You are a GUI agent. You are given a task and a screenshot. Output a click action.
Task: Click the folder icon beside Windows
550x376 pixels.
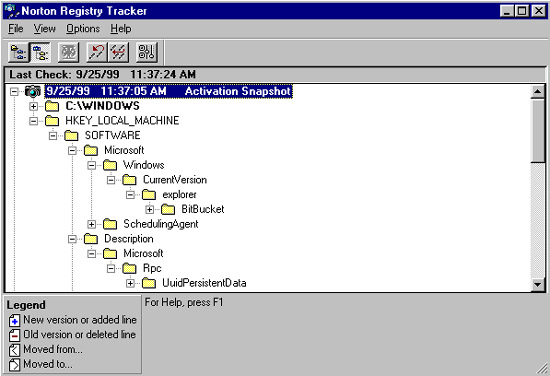point(110,165)
